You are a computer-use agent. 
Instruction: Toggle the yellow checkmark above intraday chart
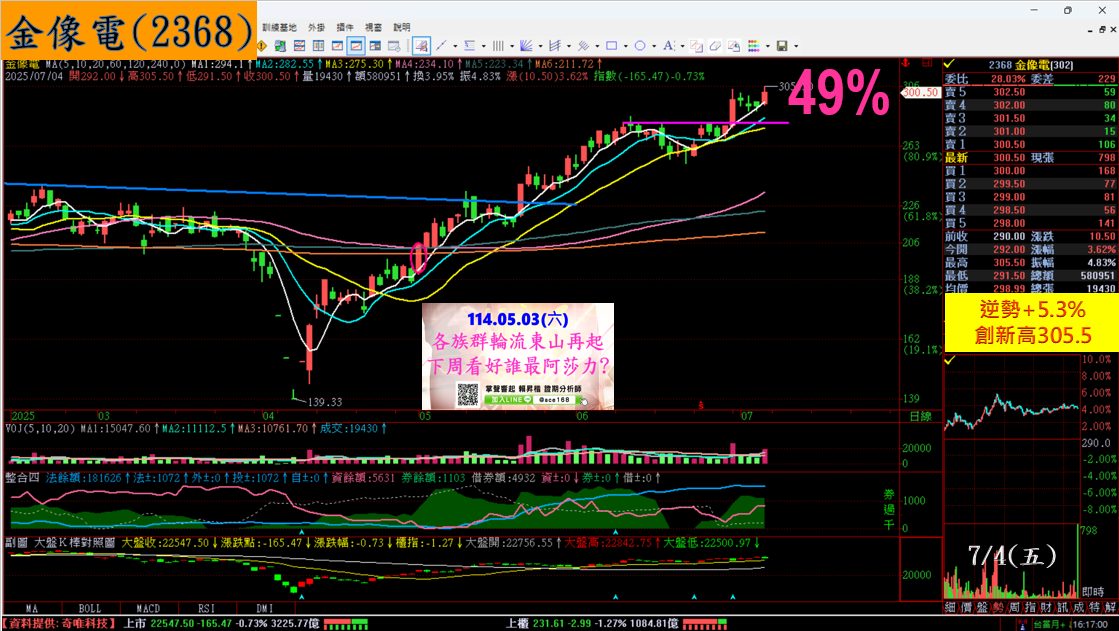point(949,360)
